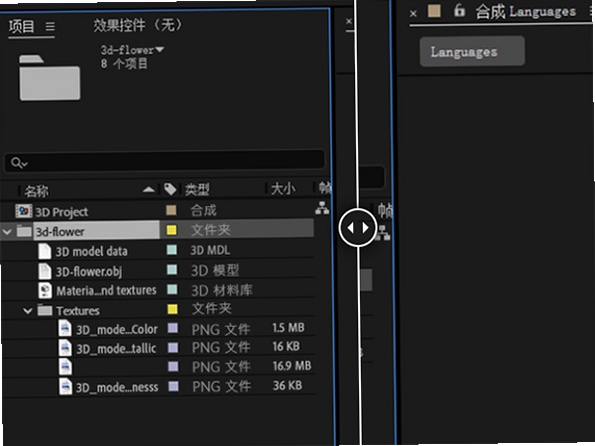Select the 3D_mode...nesss file
Image resolution: width=595 pixels, height=446 pixels.
tap(117, 388)
